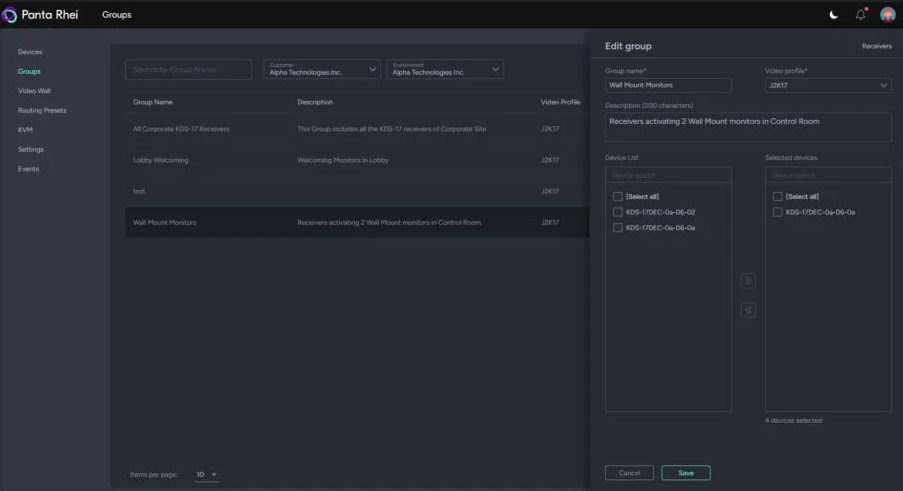Open the user profile avatar

pyautogui.click(x=887, y=15)
